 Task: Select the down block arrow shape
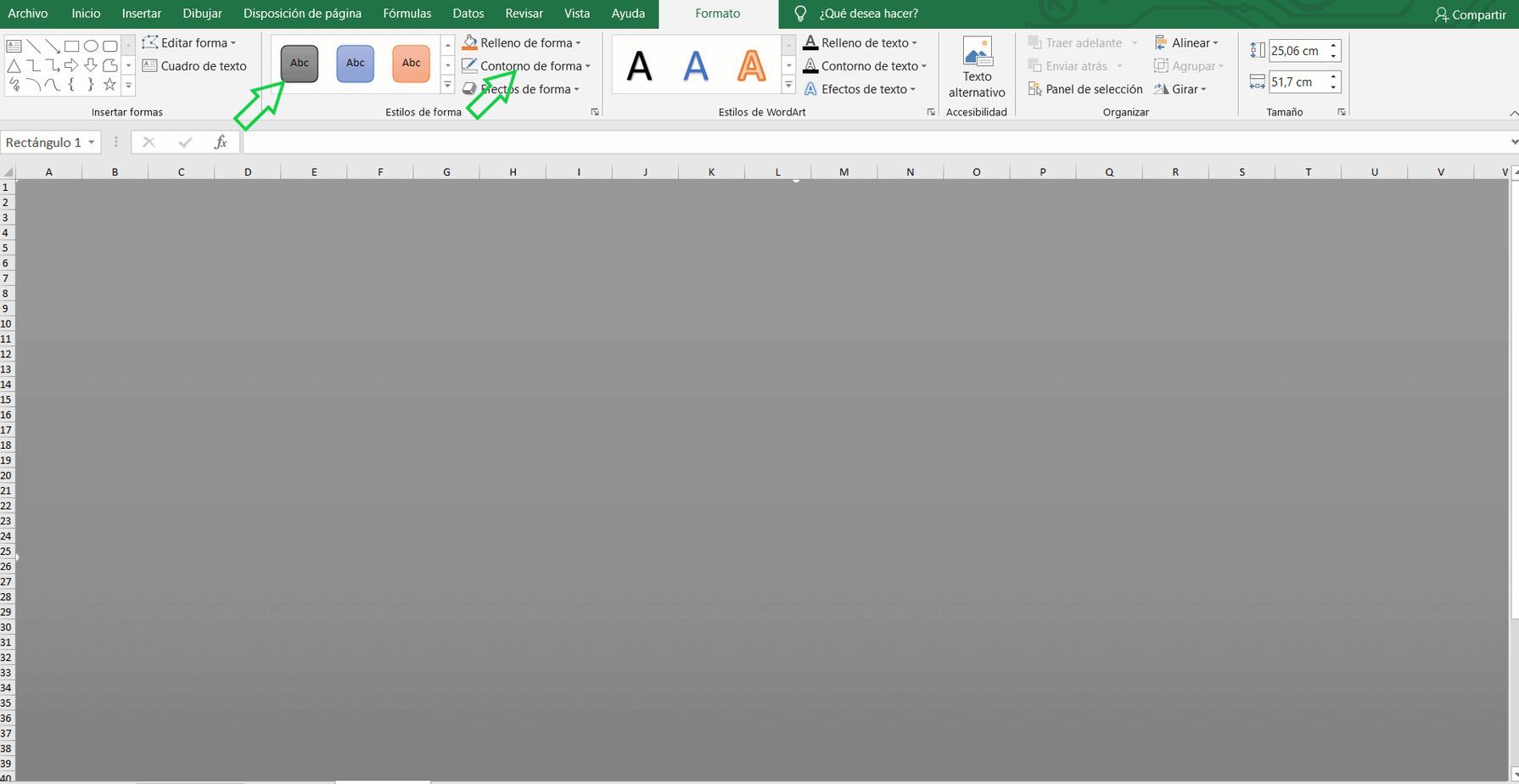(91, 65)
